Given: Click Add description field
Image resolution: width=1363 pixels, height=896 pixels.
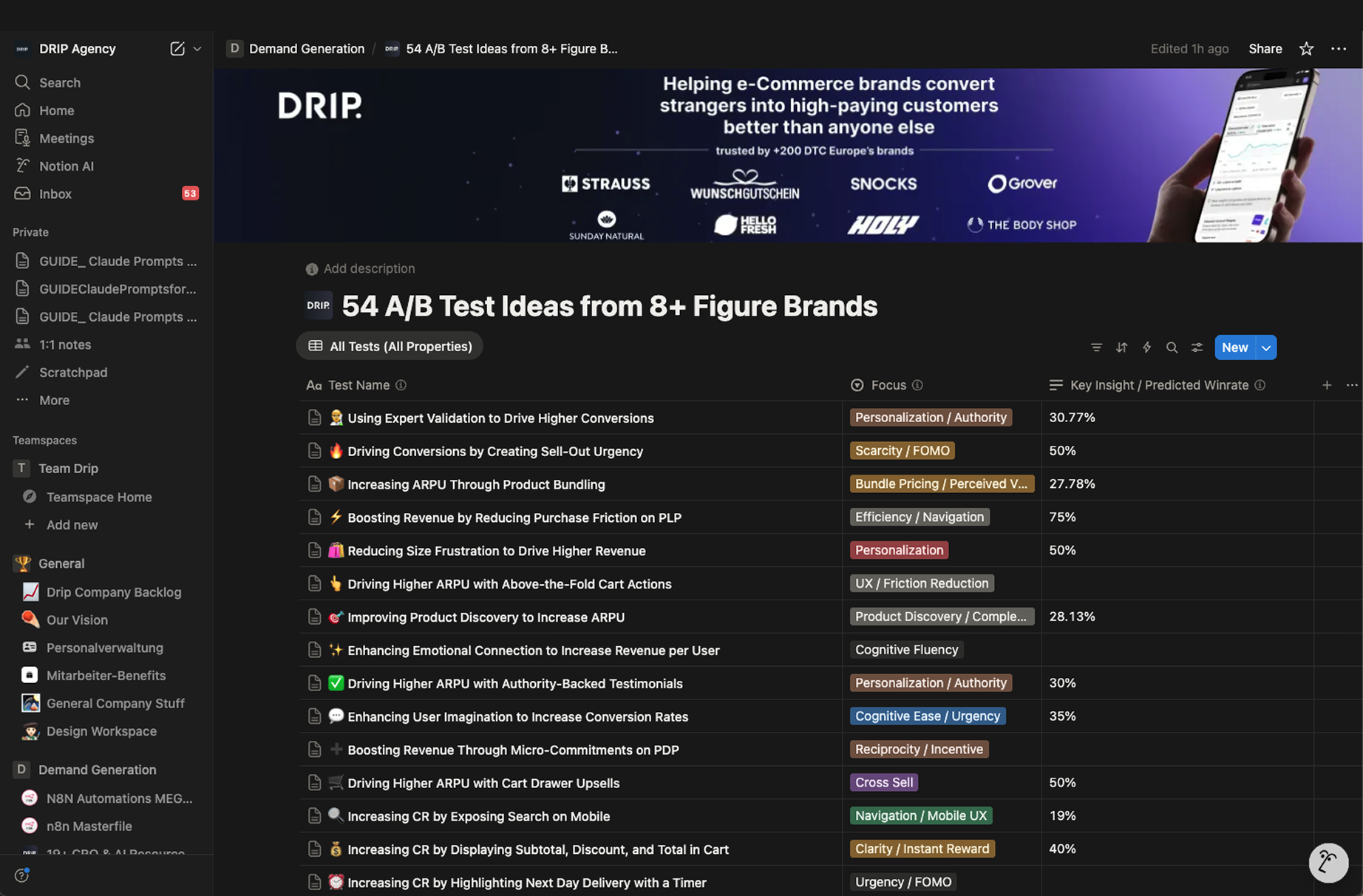Looking at the screenshot, I should [x=368, y=268].
